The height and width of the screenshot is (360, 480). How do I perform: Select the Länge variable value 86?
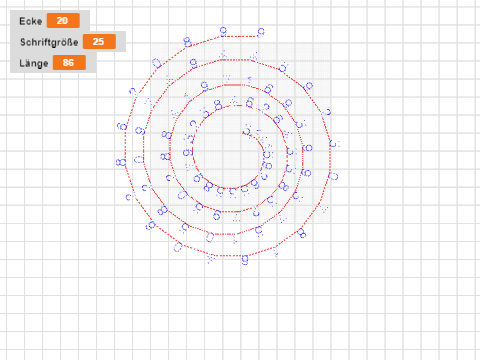pos(69,63)
